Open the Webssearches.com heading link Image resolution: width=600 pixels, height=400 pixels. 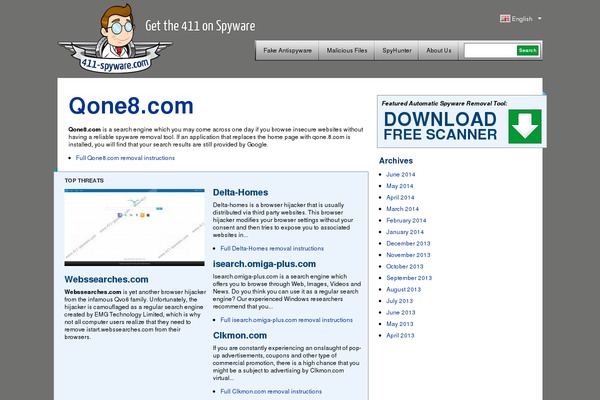(x=106, y=279)
